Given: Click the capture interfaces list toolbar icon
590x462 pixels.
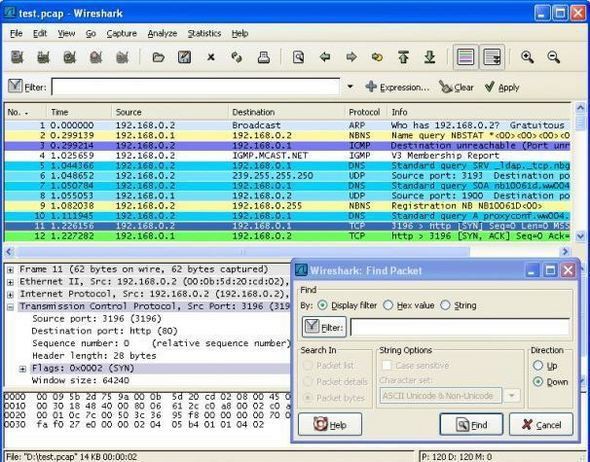Looking at the screenshot, I should pyautogui.click(x=17, y=57).
